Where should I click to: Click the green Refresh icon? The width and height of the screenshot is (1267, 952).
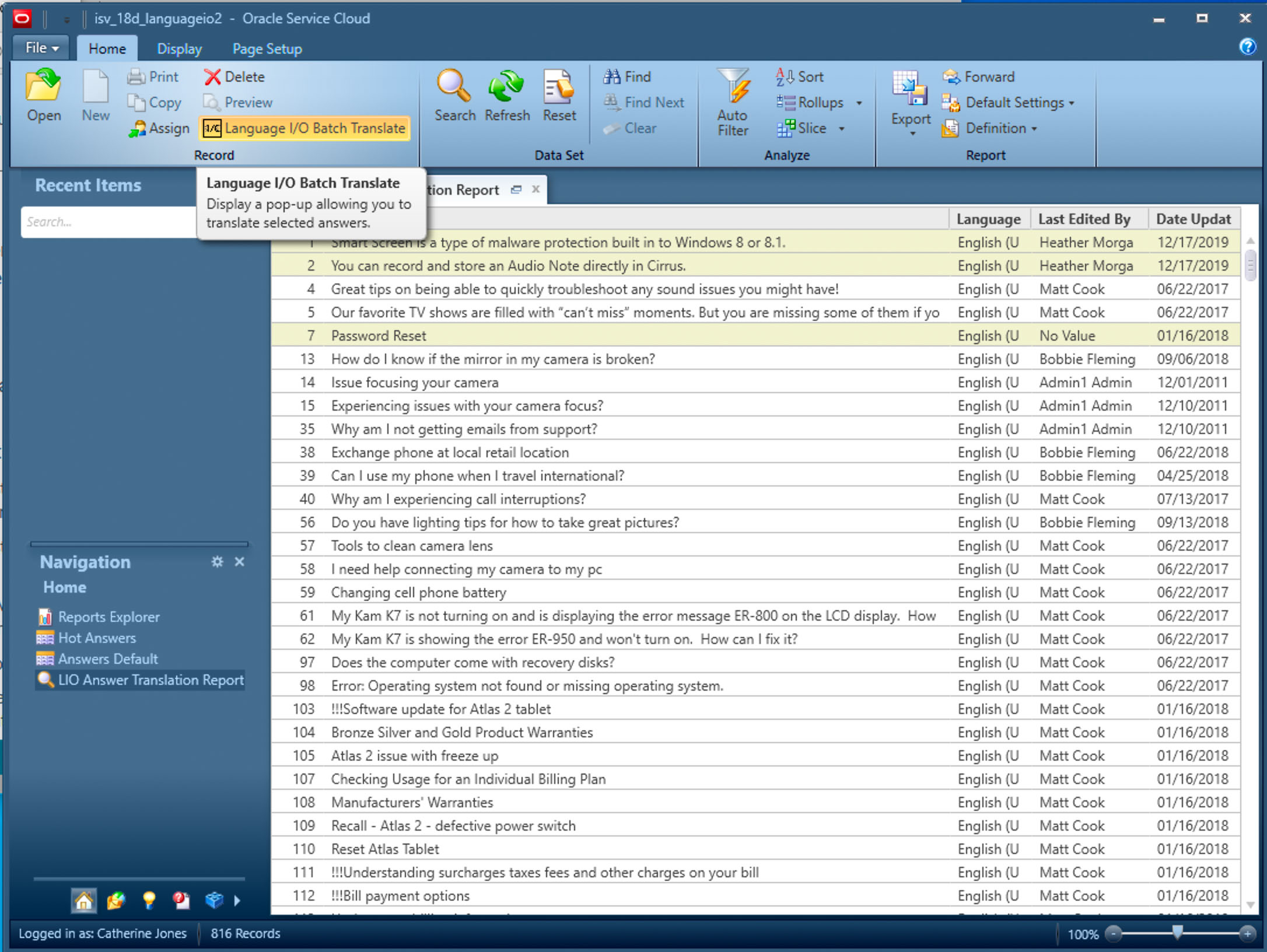[x=506, y=86]
